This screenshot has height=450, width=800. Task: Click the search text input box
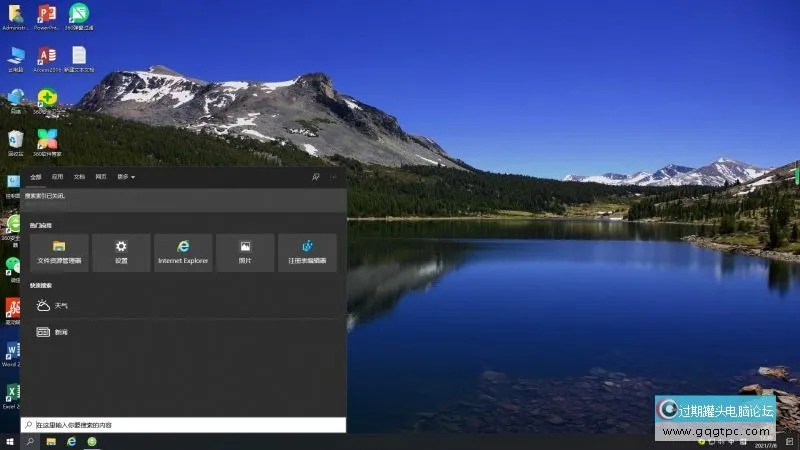pos(185,425)
